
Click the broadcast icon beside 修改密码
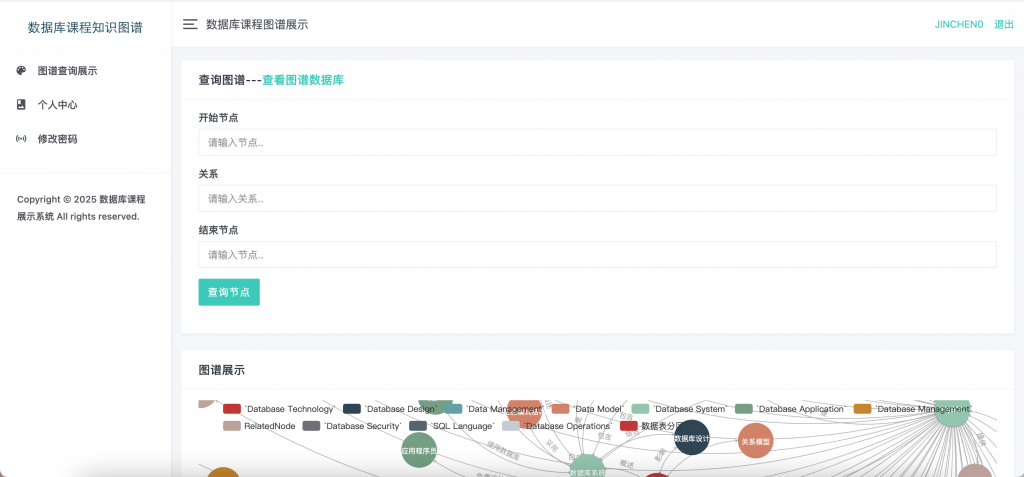tap(21, 139)
